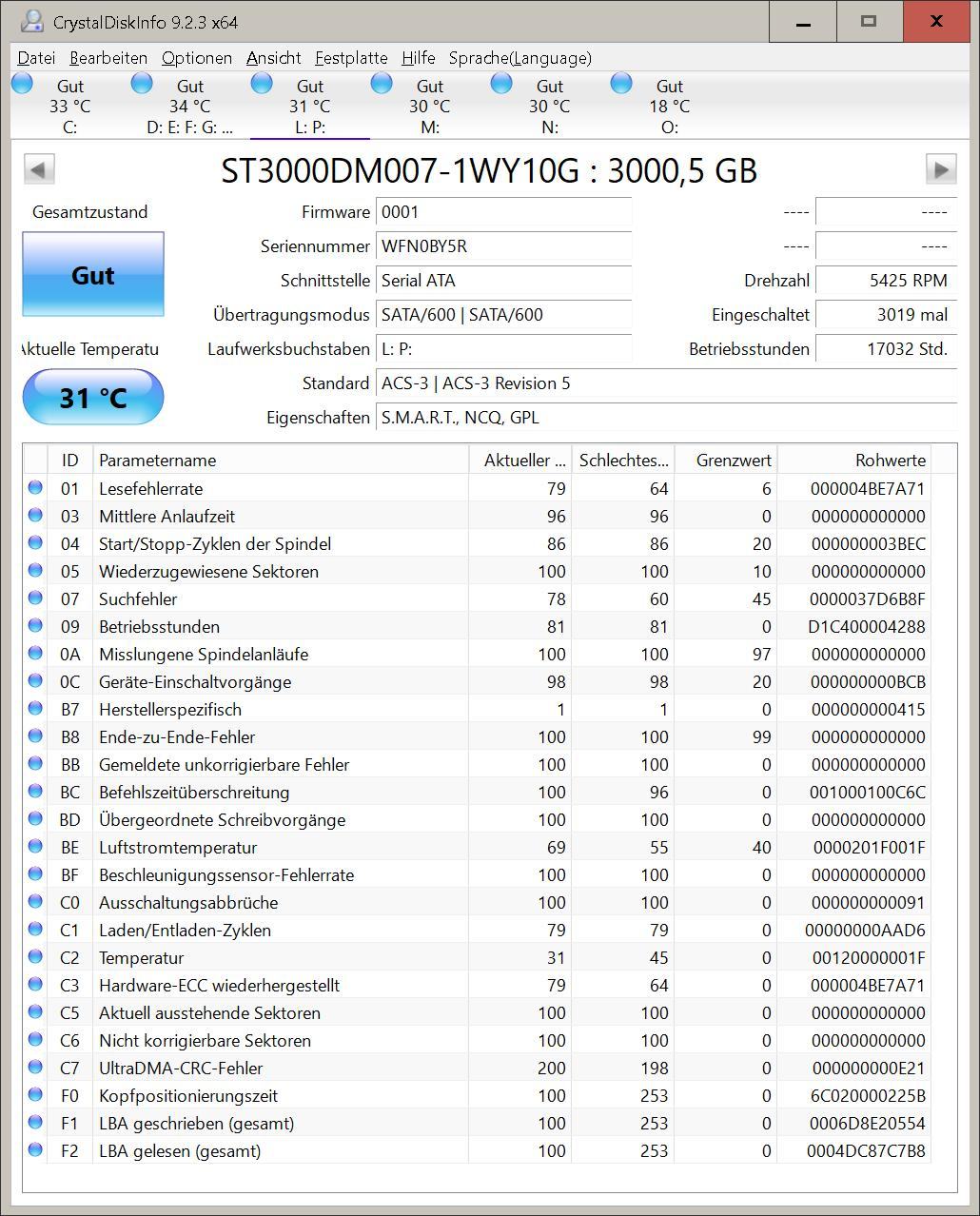Open the Hilfe menu
Image resolution: width=980 pixels, height=1216 pixels.
(419, 58)
